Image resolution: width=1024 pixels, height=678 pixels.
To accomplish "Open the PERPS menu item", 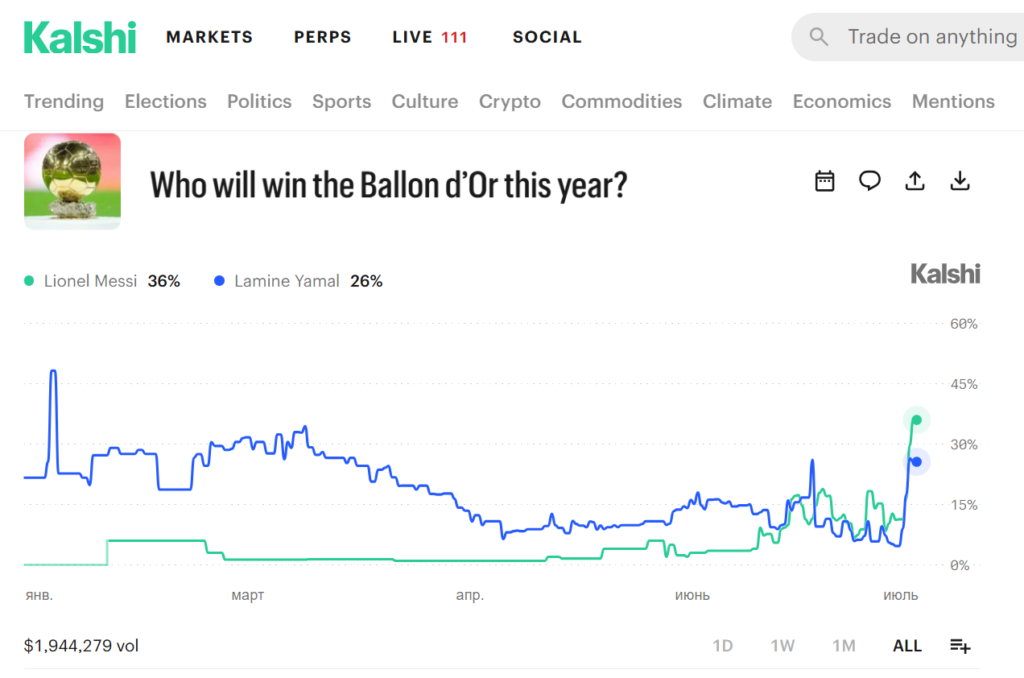I will pos(323,37).
